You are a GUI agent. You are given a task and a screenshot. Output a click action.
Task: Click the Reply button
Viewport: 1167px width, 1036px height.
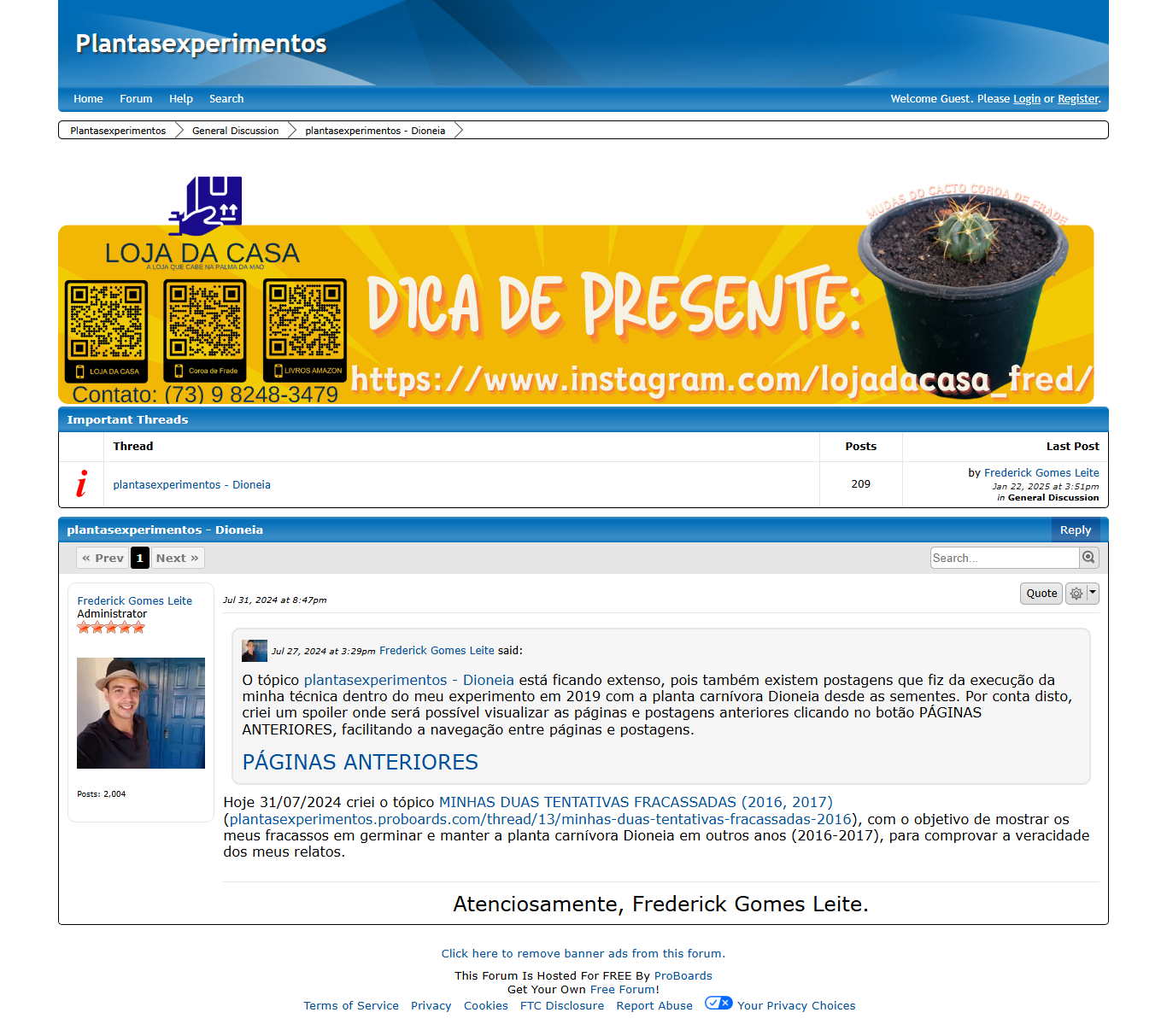[x=1076, y=530]
